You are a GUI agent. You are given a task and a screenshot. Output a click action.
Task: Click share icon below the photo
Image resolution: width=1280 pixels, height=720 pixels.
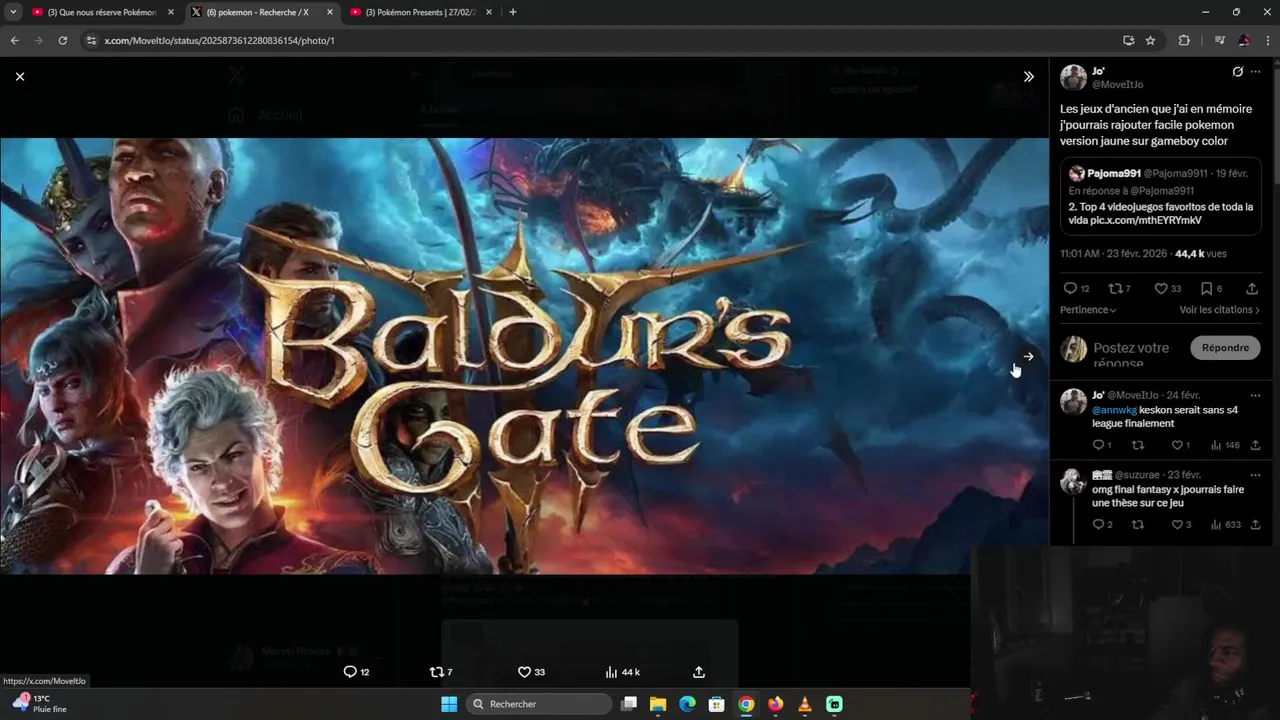(699, 672)
